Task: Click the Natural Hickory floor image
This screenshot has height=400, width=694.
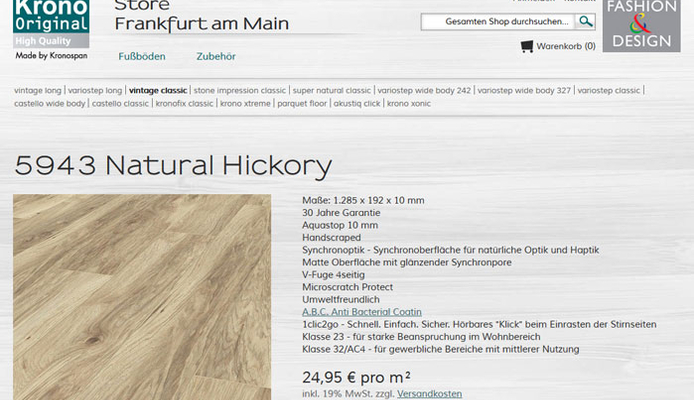Action: pyautogui.click(x=142, y=297)
